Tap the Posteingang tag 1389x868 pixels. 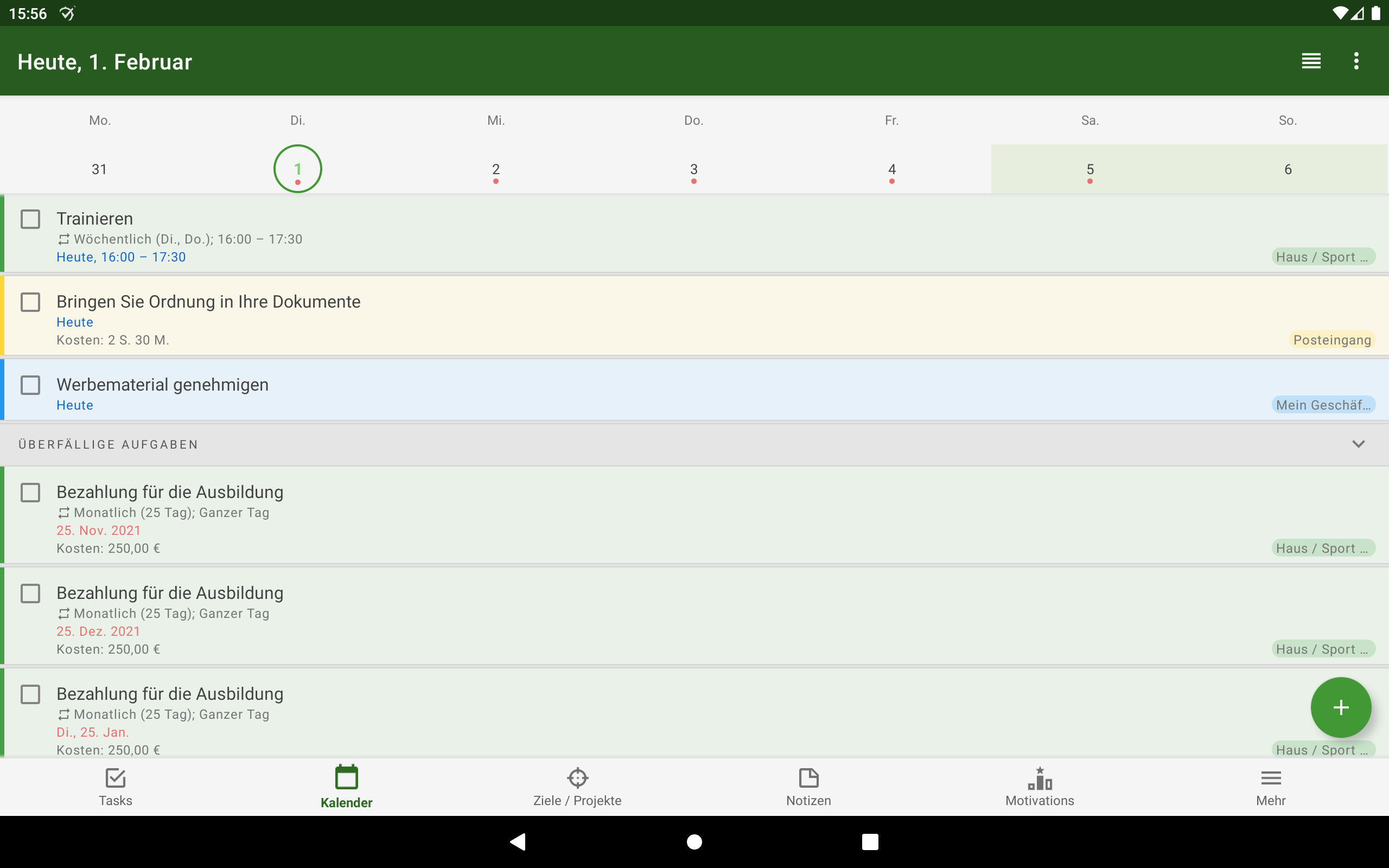[1332, 340]
